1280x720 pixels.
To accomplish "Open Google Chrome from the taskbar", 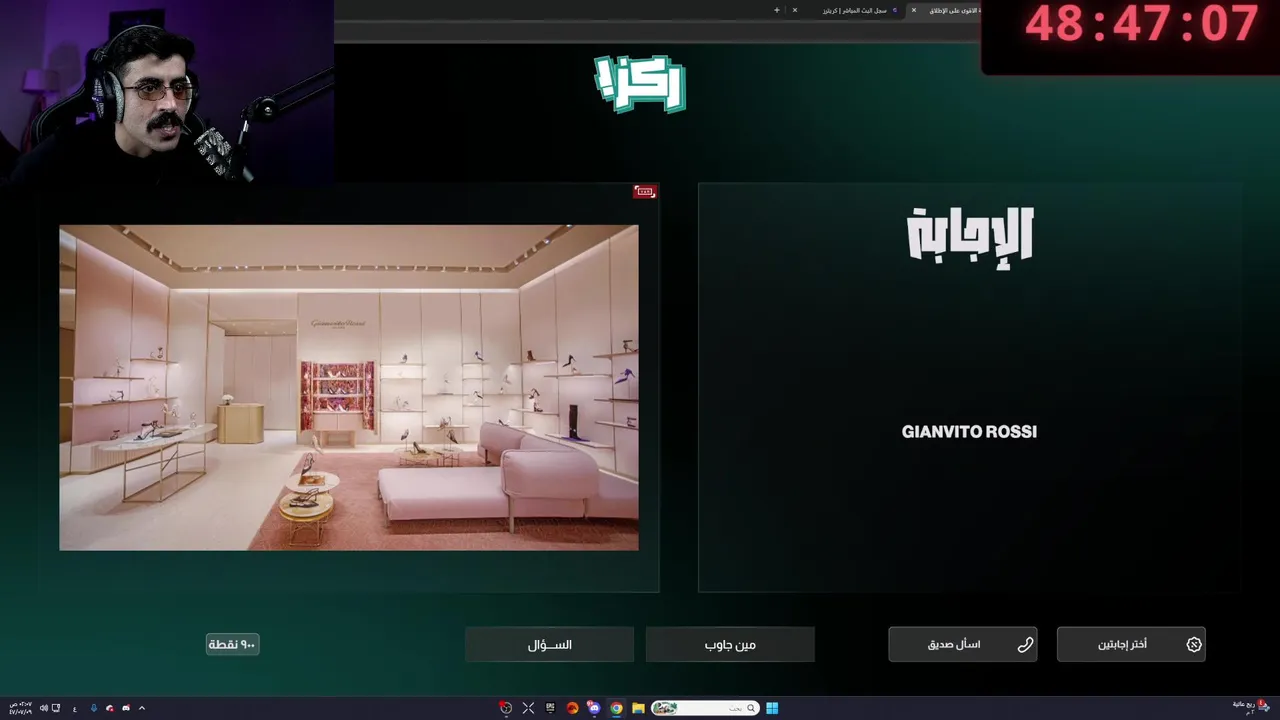I will tap(616, 708).
